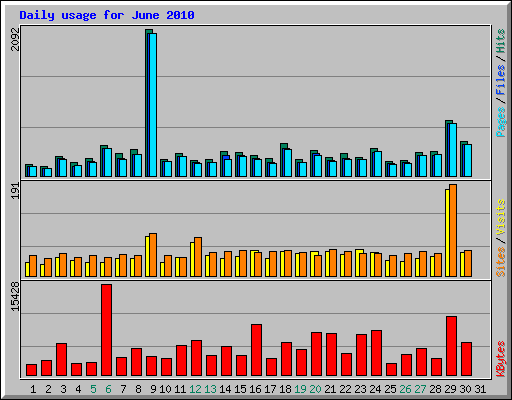Click the 2092 axis value label
512x400 pixels.
click(x=15, y=39)
